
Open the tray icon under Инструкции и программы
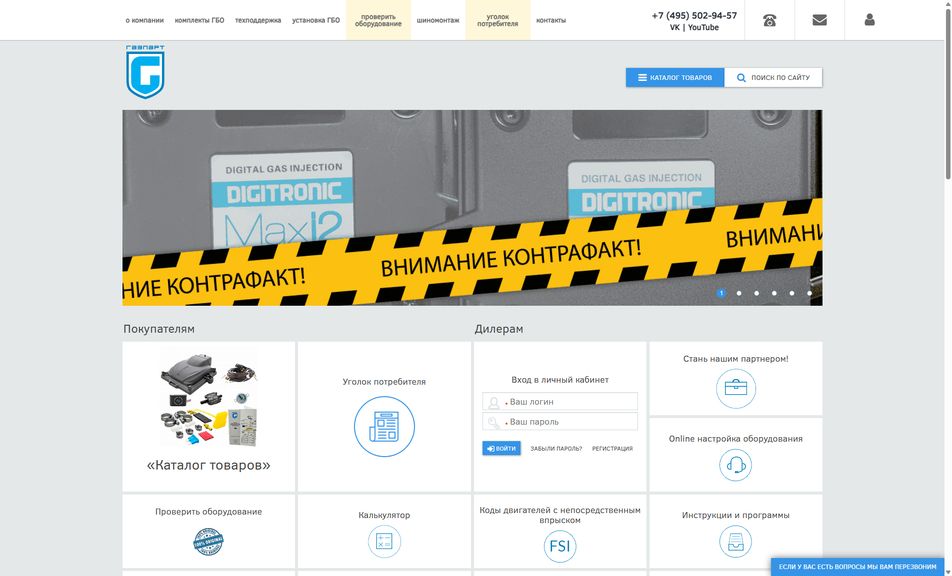[x=736, y=541]
